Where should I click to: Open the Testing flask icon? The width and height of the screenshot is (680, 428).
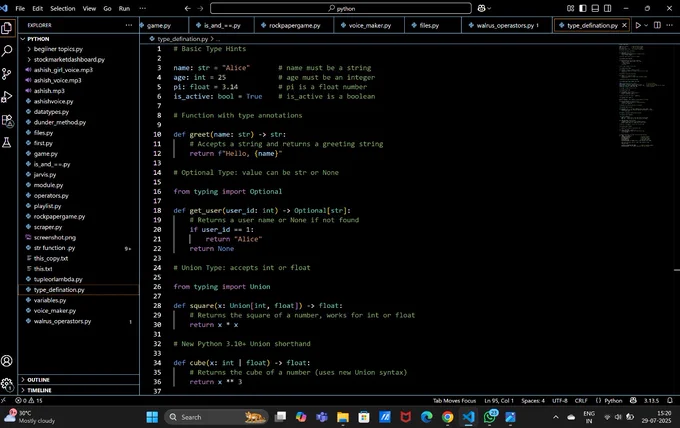coord(7,142)
